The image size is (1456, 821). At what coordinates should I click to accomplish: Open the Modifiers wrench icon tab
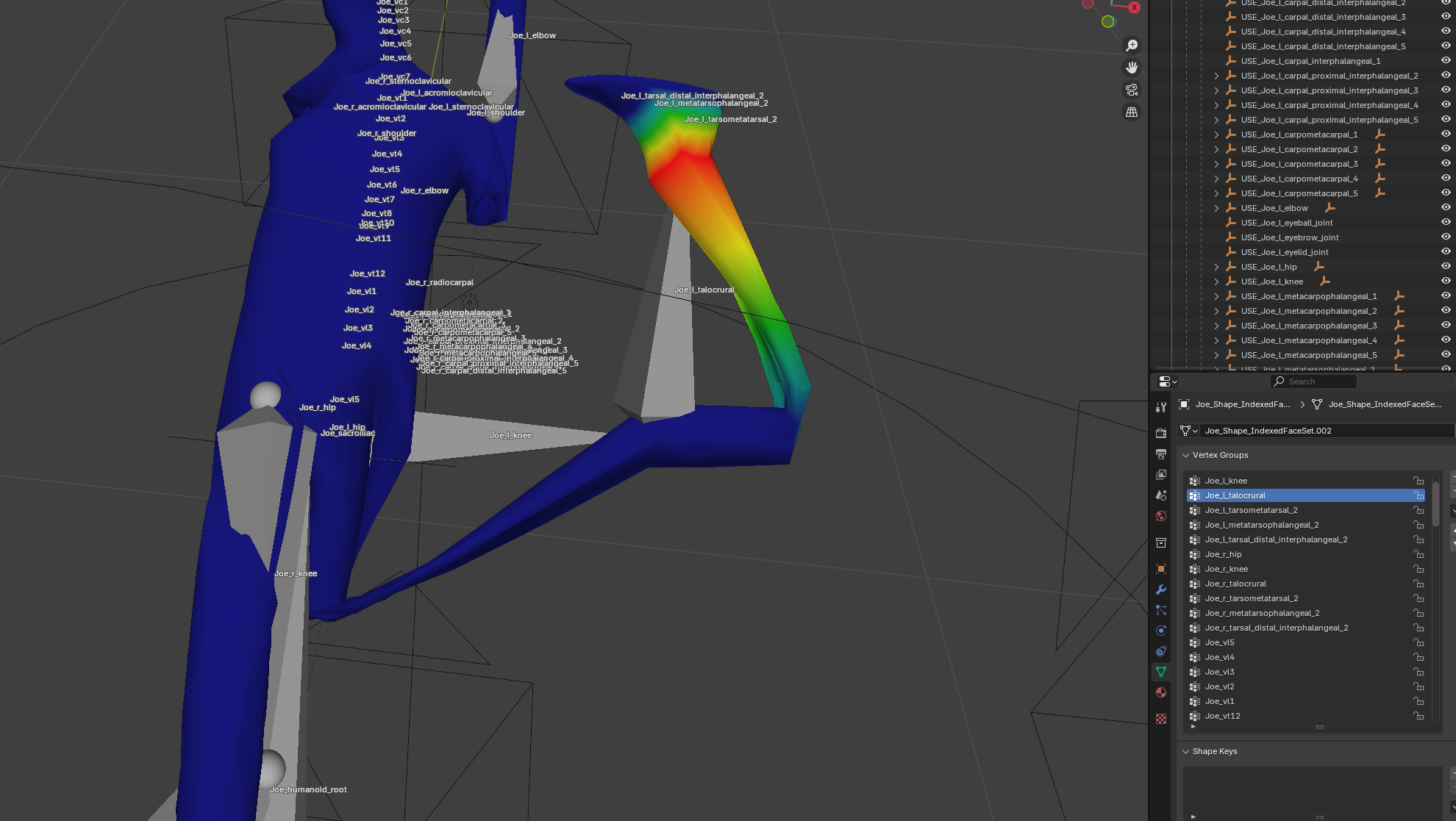[x=1161, y=589]
